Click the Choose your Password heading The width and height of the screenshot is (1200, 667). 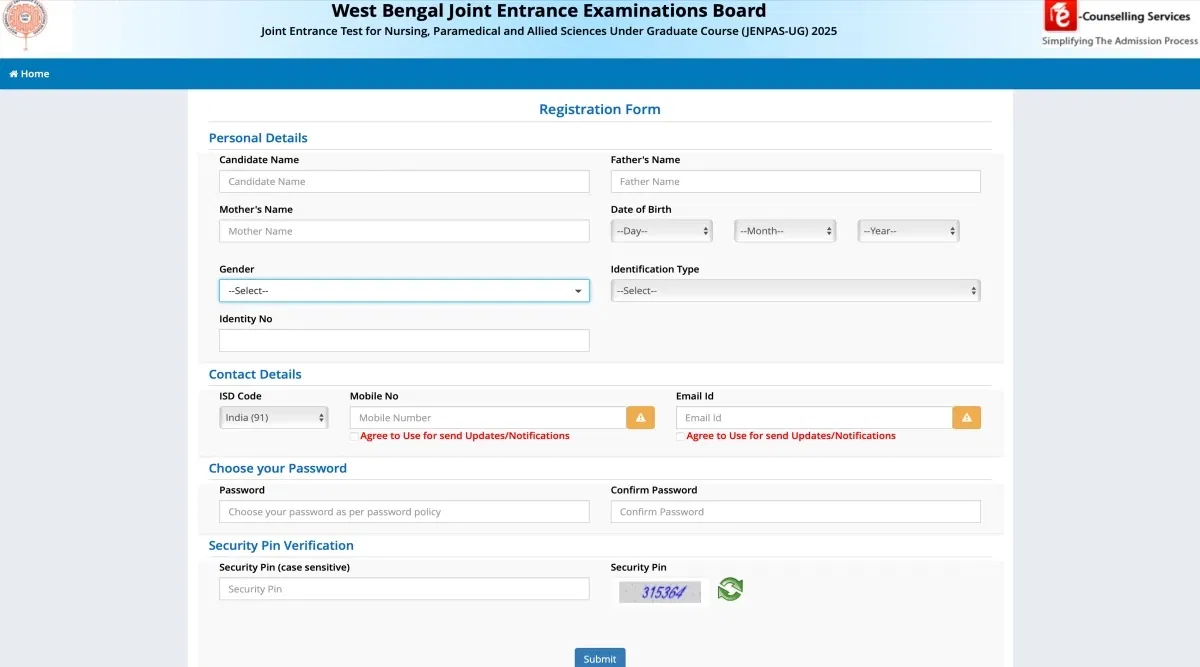(278, 468)
